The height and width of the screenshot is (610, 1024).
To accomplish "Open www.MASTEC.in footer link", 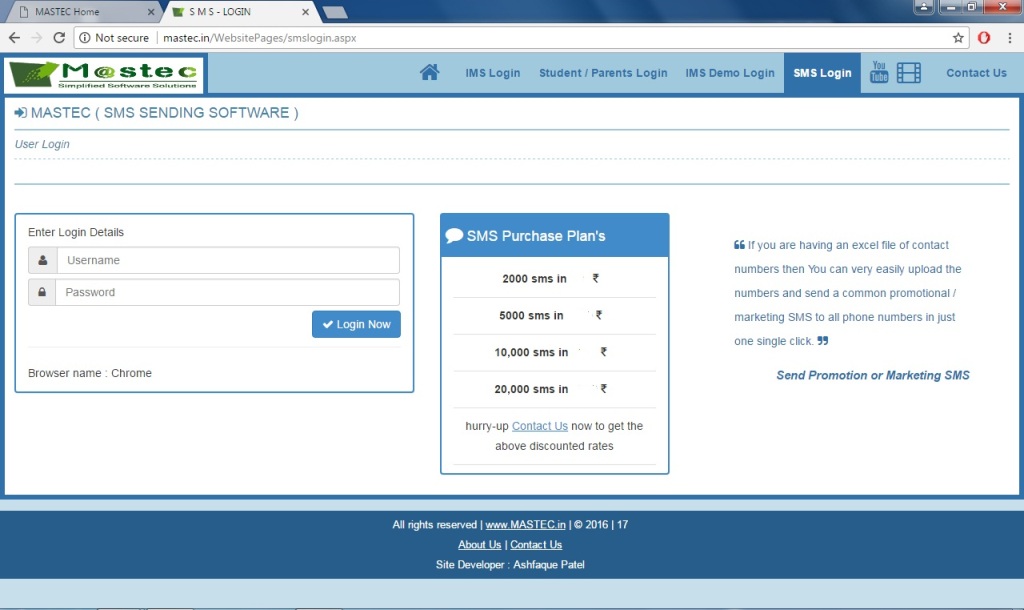I will (x=526, y=525).
